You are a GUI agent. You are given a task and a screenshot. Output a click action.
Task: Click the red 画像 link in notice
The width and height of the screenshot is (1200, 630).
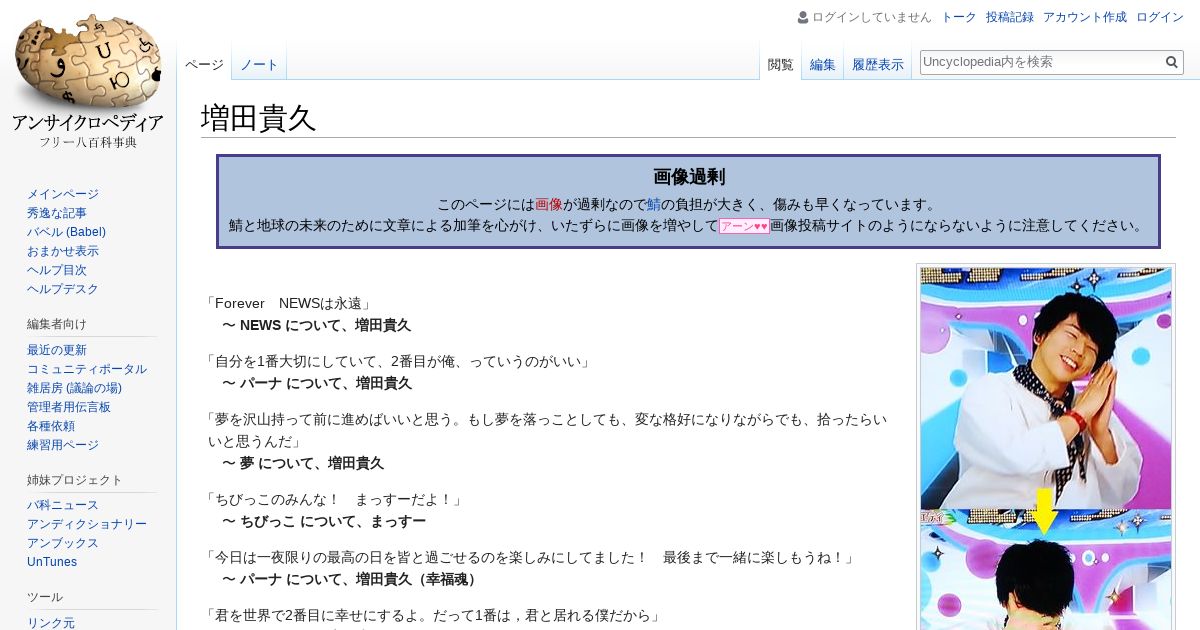tap(549, 205)
